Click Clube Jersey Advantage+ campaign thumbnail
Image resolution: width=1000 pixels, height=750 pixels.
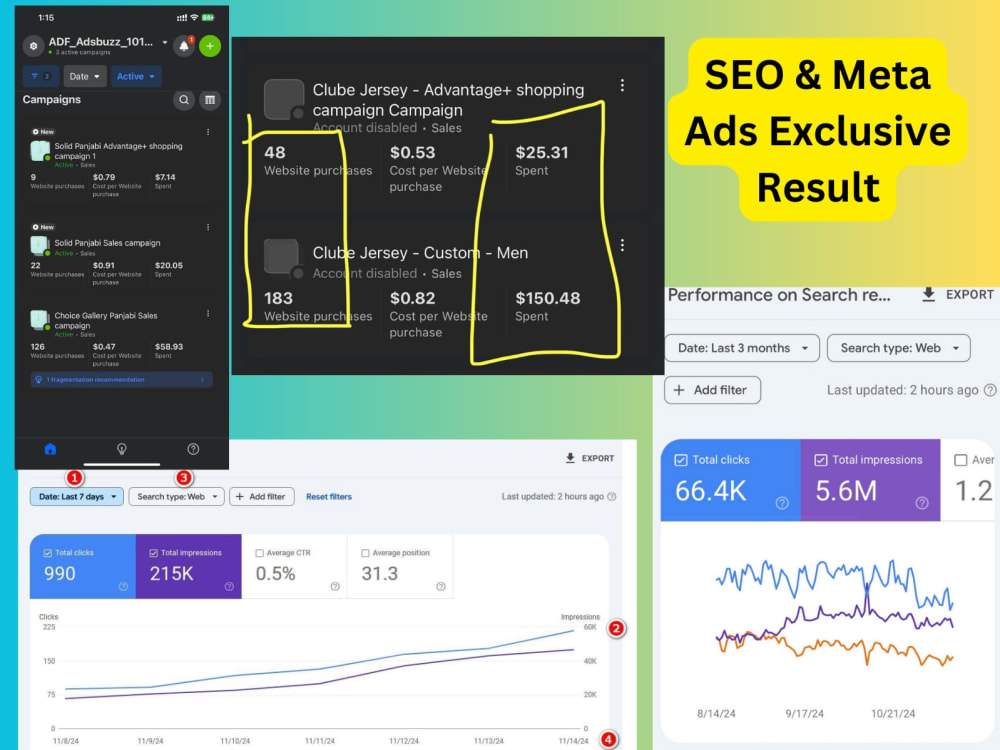pos(284,99)
